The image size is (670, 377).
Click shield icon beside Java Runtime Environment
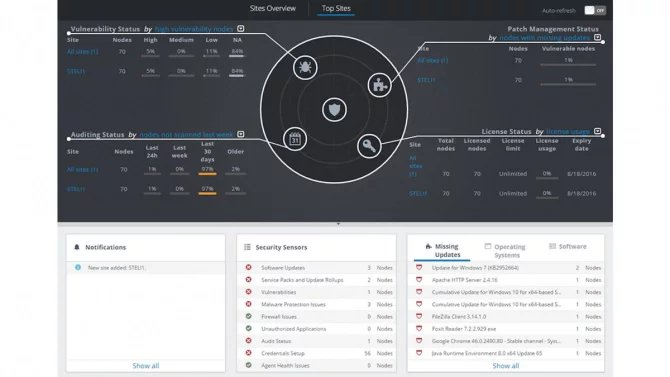tap(419, 353)
